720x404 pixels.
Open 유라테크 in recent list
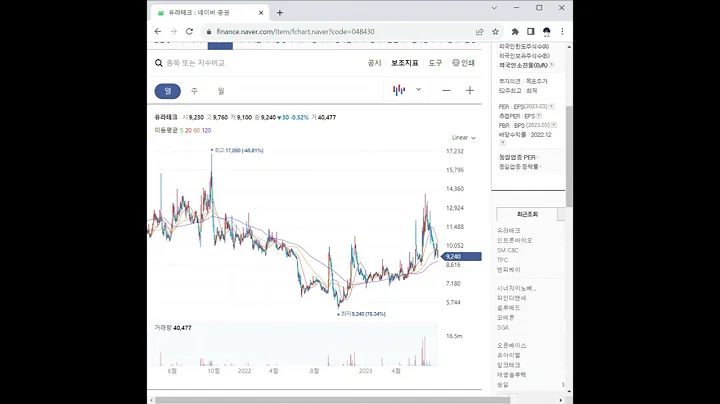pyautogui.click(x=509, y=230)
